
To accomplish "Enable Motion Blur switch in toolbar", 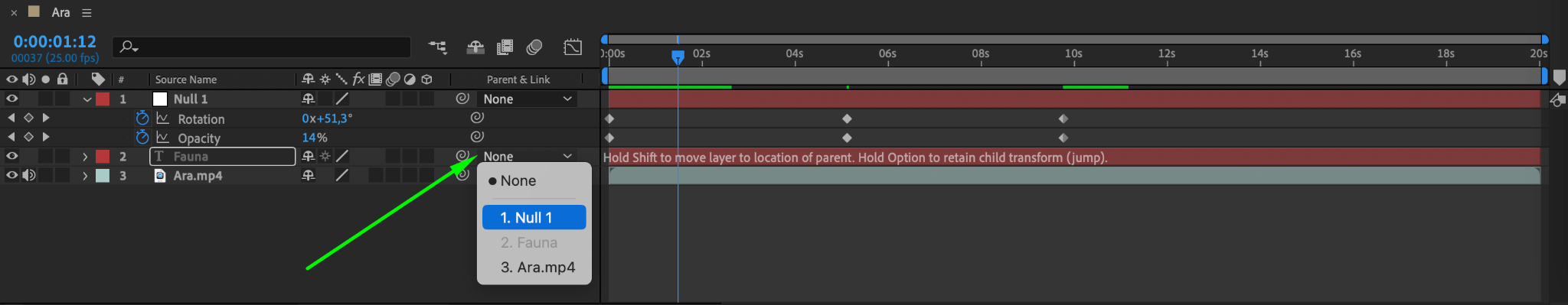I will pos(534,47).
